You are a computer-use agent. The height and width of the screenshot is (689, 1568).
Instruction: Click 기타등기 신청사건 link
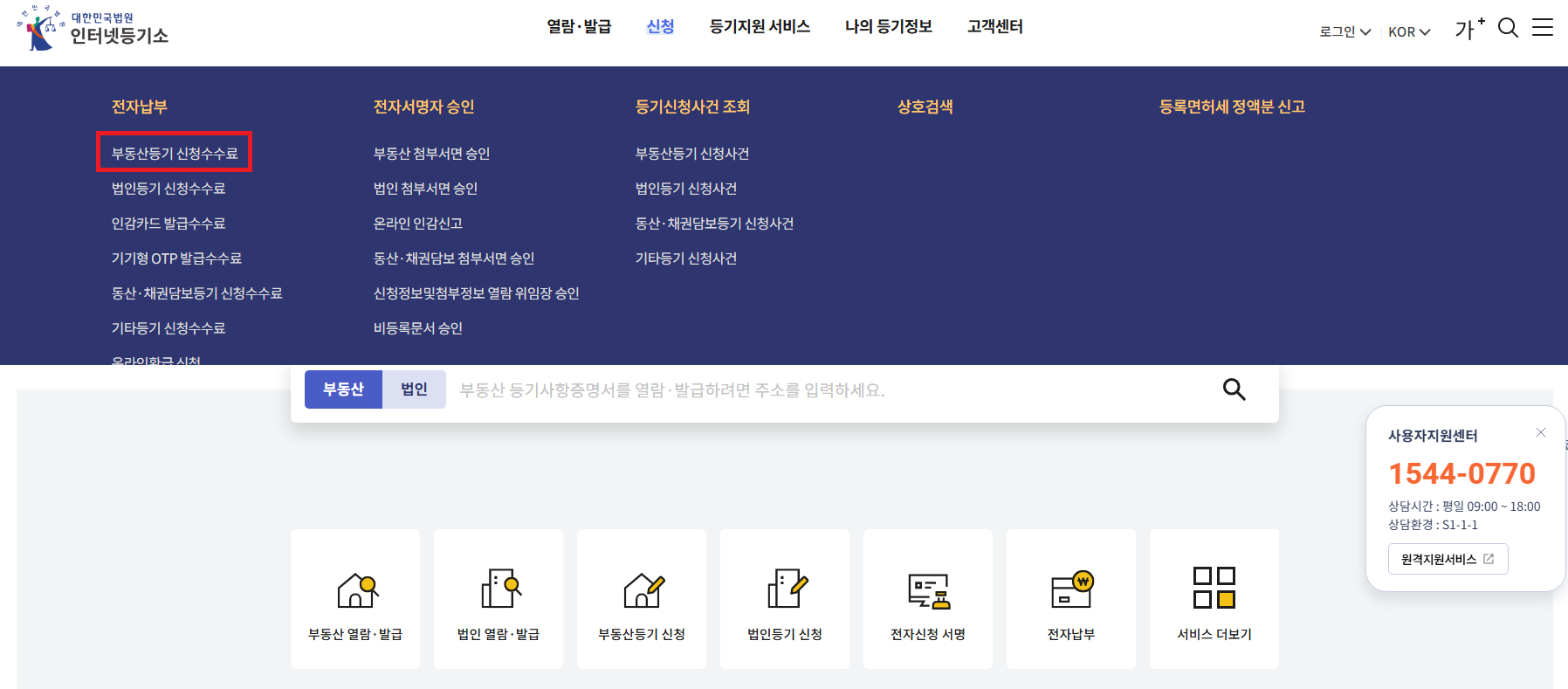(x=686, y=258)
